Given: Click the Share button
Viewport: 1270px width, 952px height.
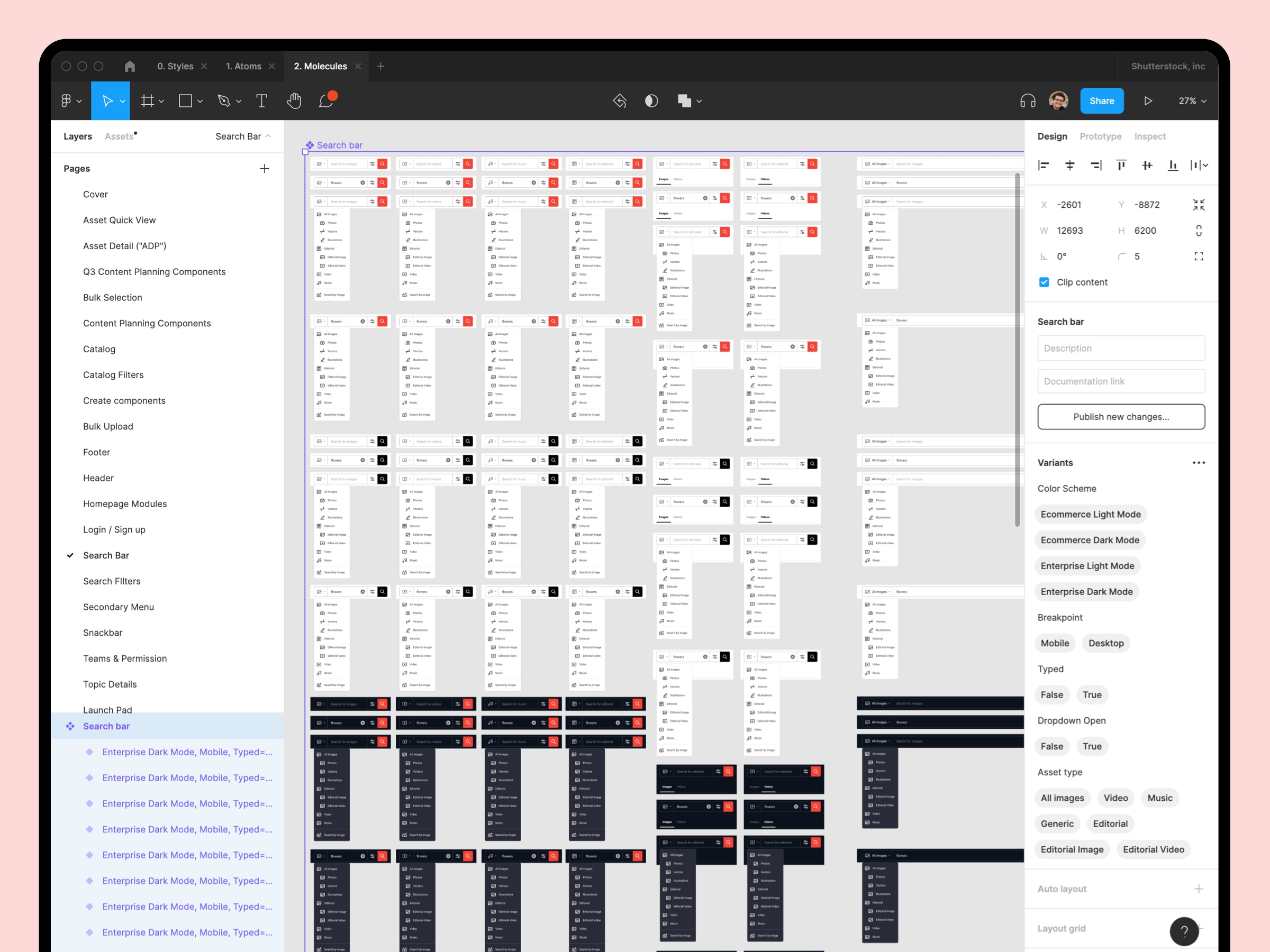Looking at the screenshot, I should pos(1101,101).
